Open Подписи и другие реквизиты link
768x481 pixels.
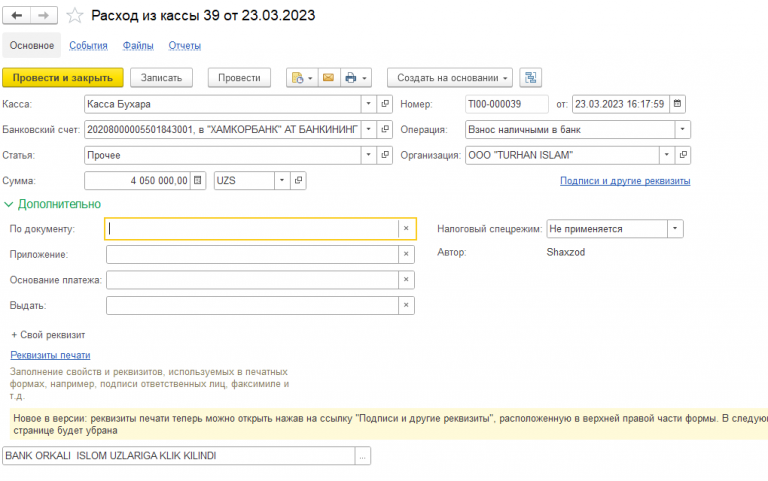coord(625,181)
